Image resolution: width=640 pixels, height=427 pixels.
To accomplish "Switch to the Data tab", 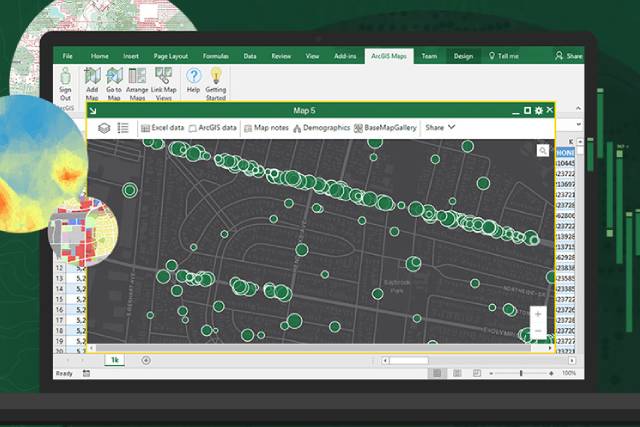I will tap(250, 56).
